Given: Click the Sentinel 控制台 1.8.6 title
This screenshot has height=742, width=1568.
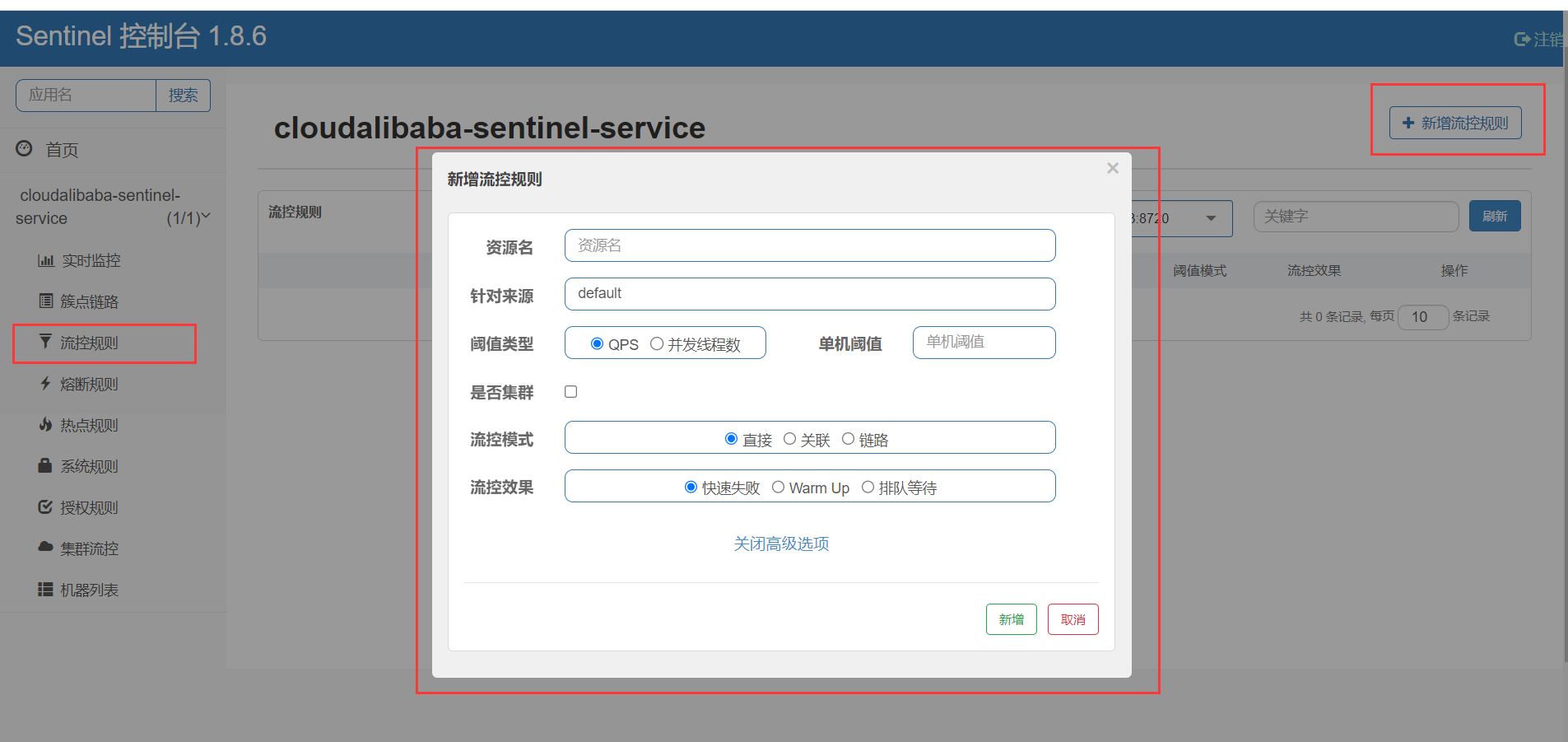Looking at the screenshot, I should click(x=141, y=36).
